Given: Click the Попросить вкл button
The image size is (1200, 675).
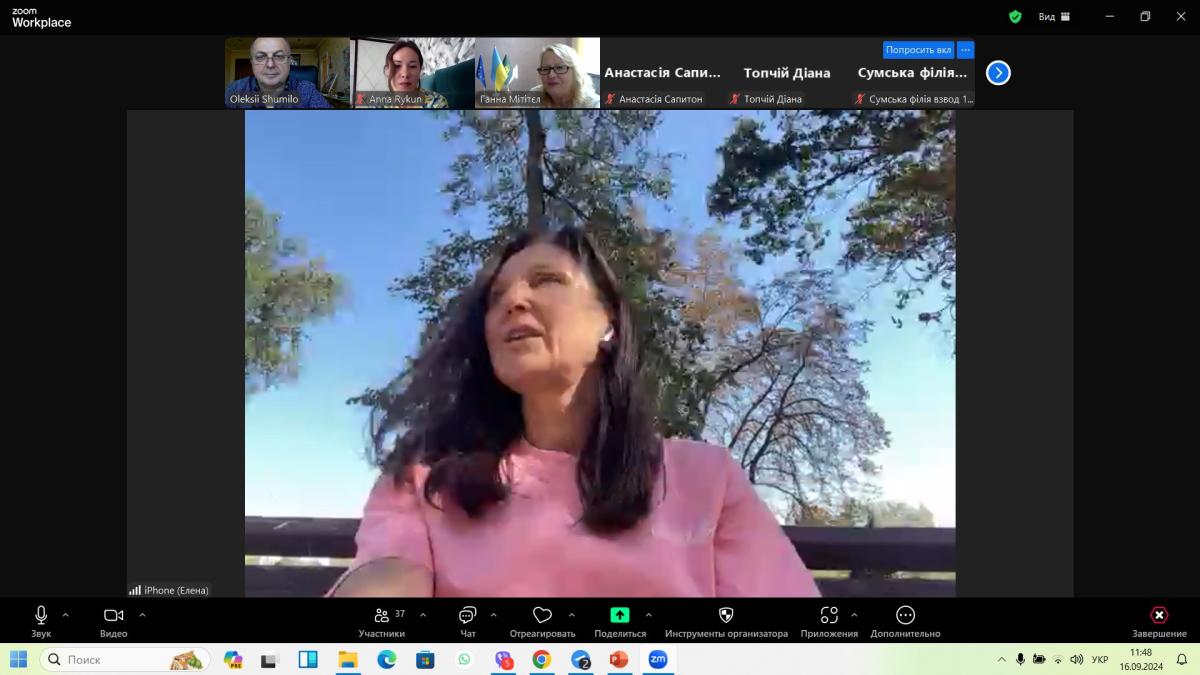Looking at the screenshot, I should click(917, 50).
